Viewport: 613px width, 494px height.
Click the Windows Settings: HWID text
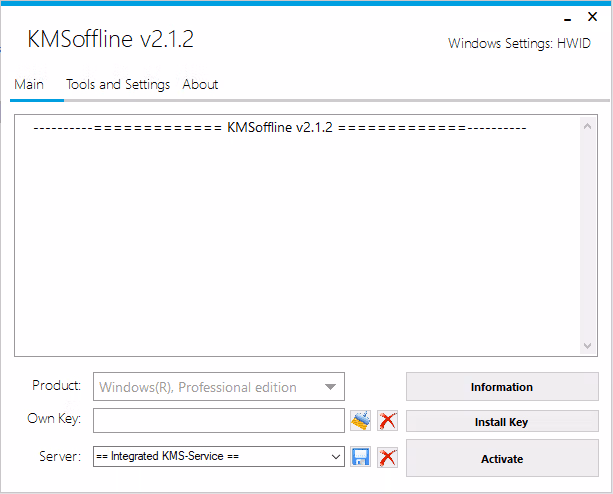[519, 43]
